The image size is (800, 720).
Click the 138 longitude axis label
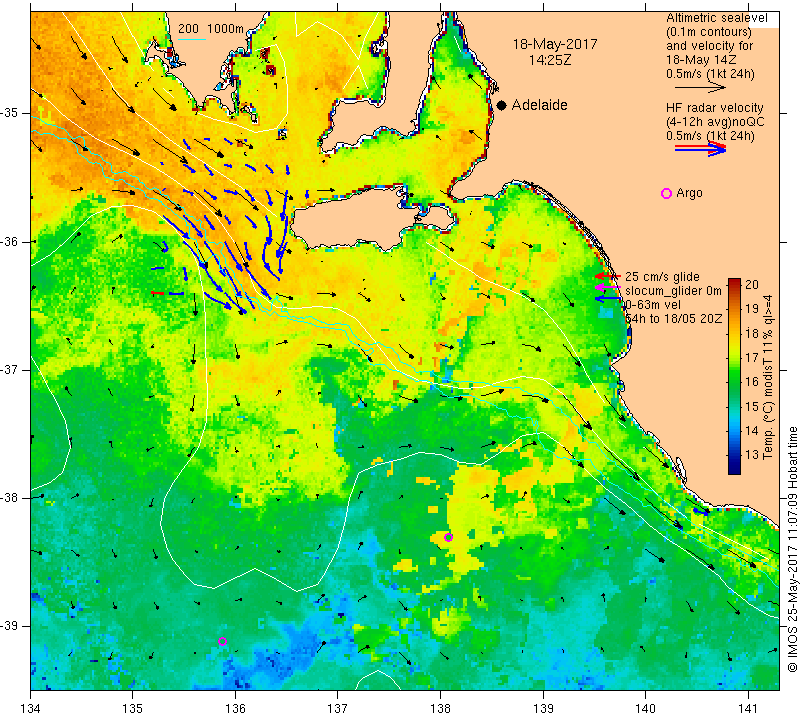coord(440,709)
